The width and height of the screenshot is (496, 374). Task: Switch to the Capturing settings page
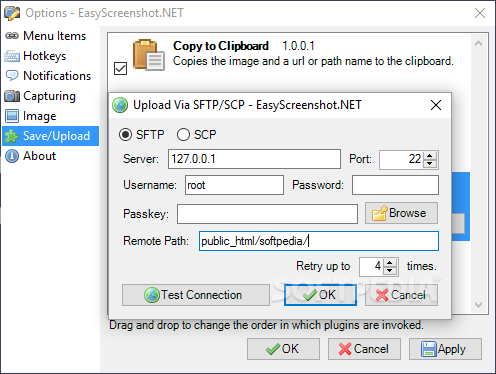[x=51, y=96]
